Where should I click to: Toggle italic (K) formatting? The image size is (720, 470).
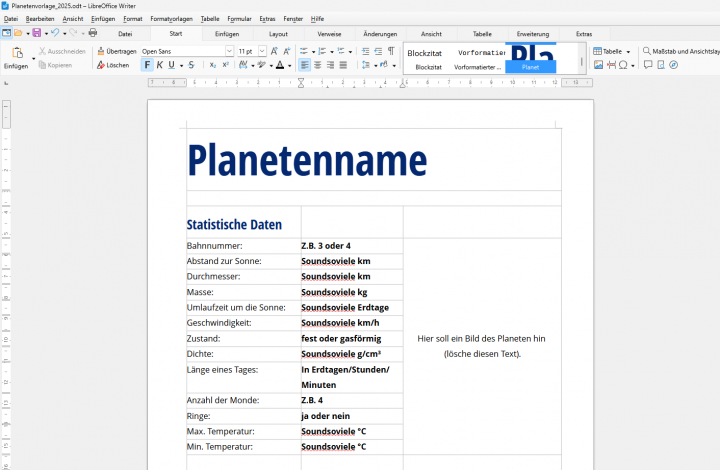[160, 65]
